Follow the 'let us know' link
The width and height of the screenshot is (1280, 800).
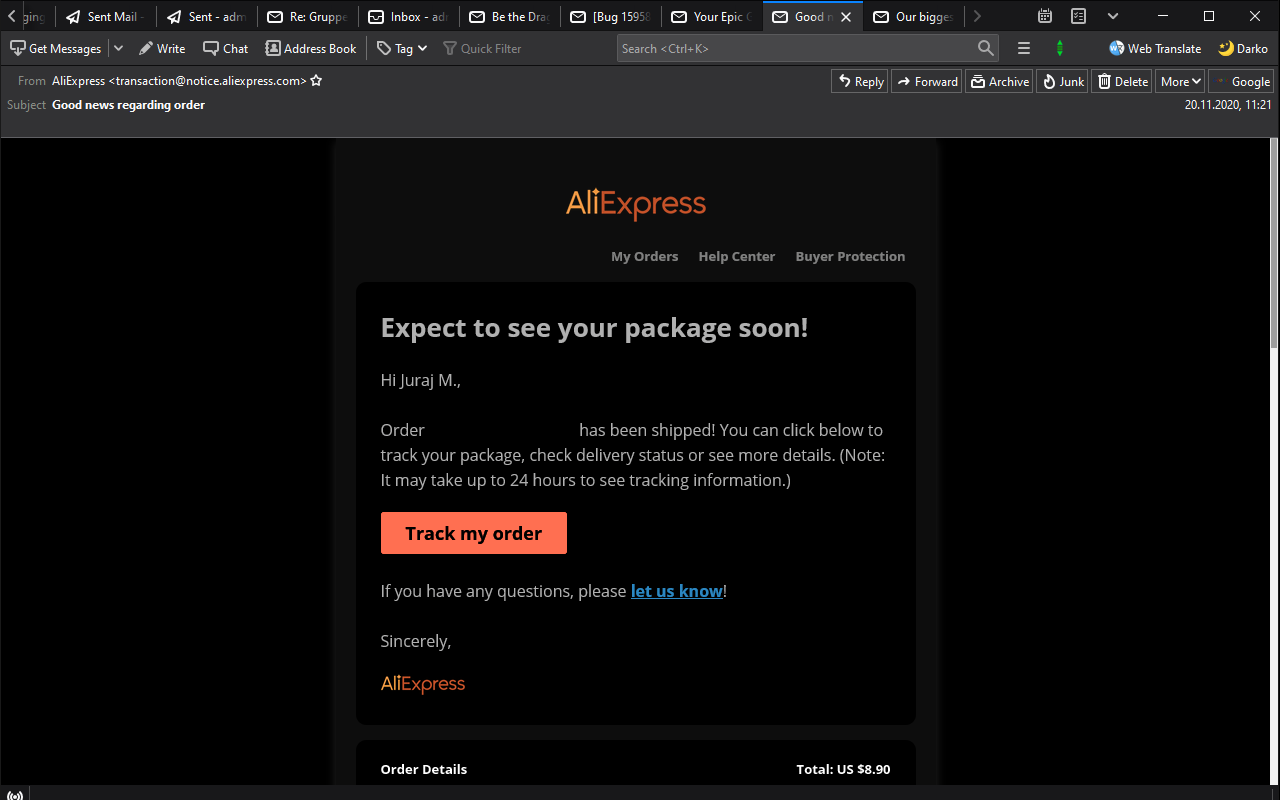[x=677, y=591]
